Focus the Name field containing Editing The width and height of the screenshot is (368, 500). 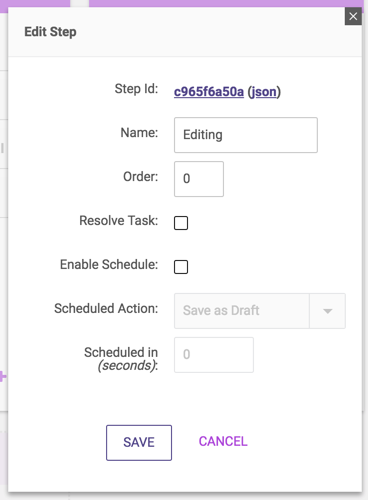pyautogui.click(x=246, y=135)
